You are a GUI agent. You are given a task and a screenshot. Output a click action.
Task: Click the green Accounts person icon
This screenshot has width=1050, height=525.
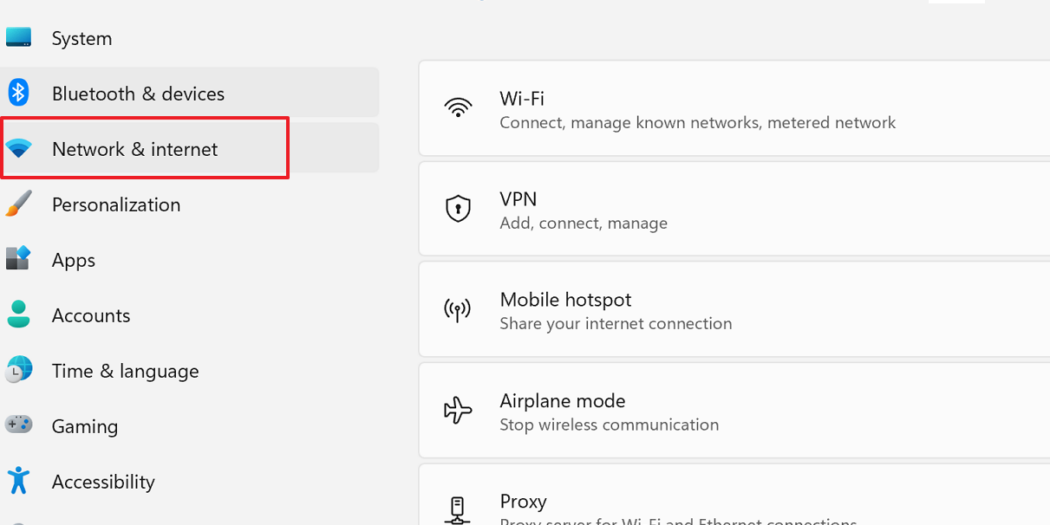tap(18, 315)
